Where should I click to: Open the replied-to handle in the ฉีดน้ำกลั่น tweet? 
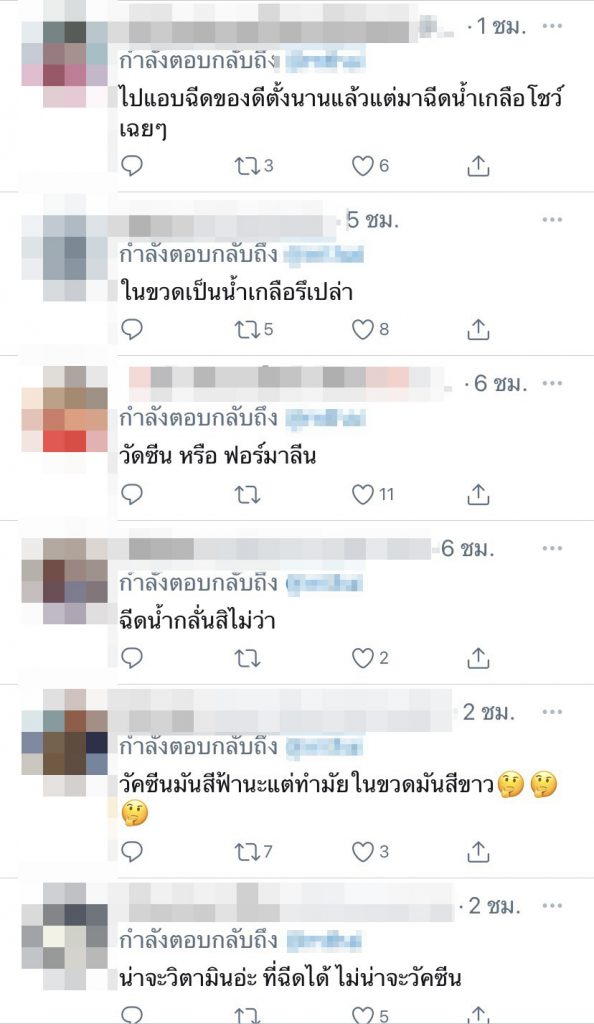pyautogui.click(x=324, y=583)
